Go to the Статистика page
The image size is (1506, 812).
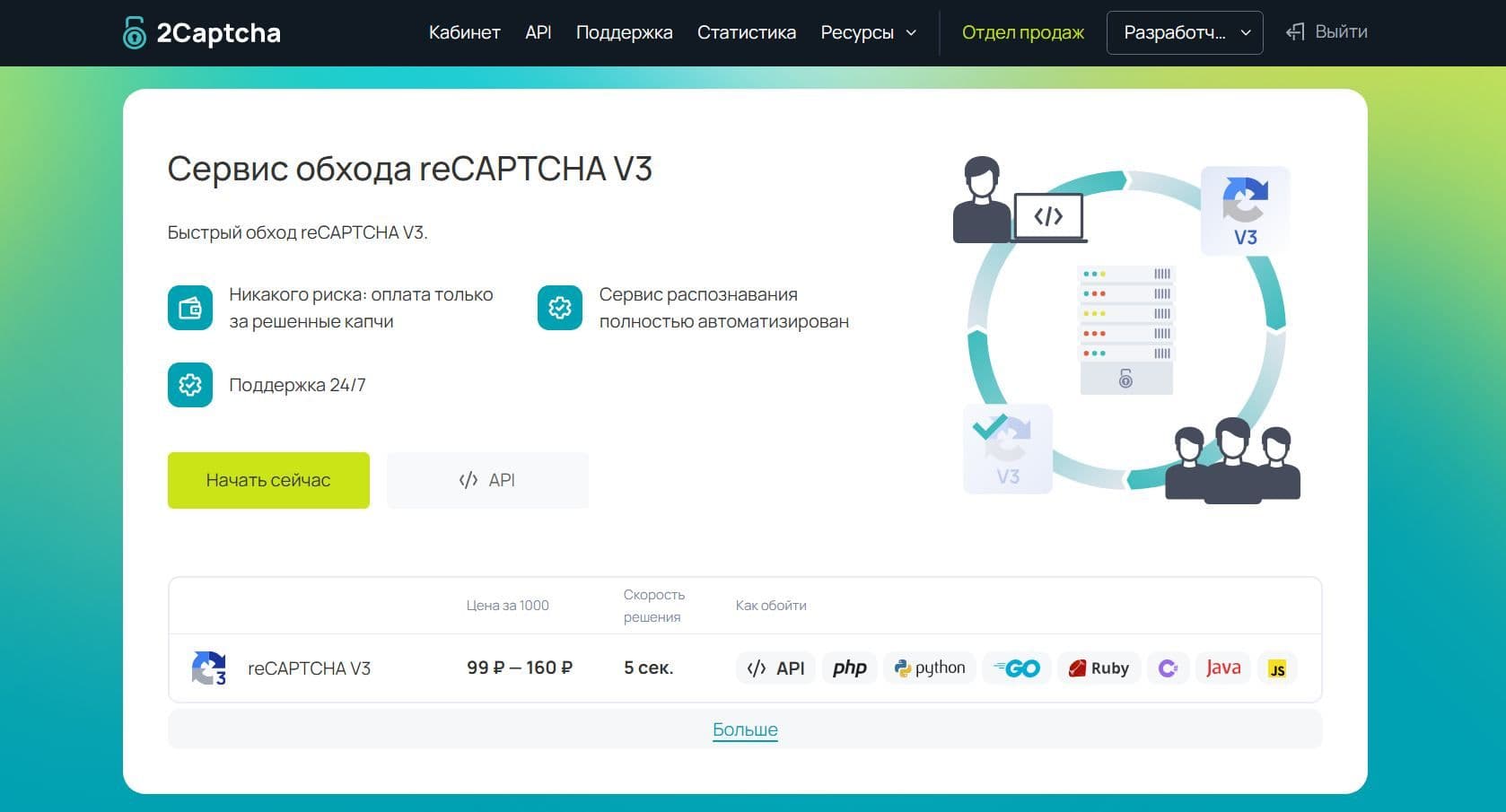746,33
